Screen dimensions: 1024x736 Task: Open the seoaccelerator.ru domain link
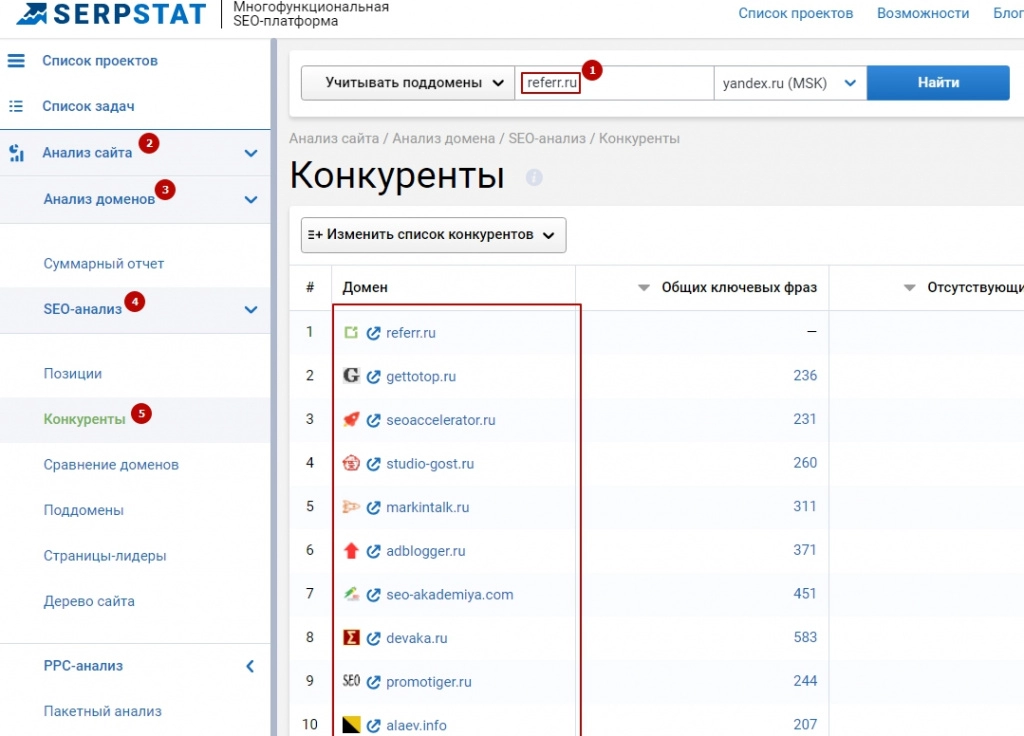(x=441, y=421)
